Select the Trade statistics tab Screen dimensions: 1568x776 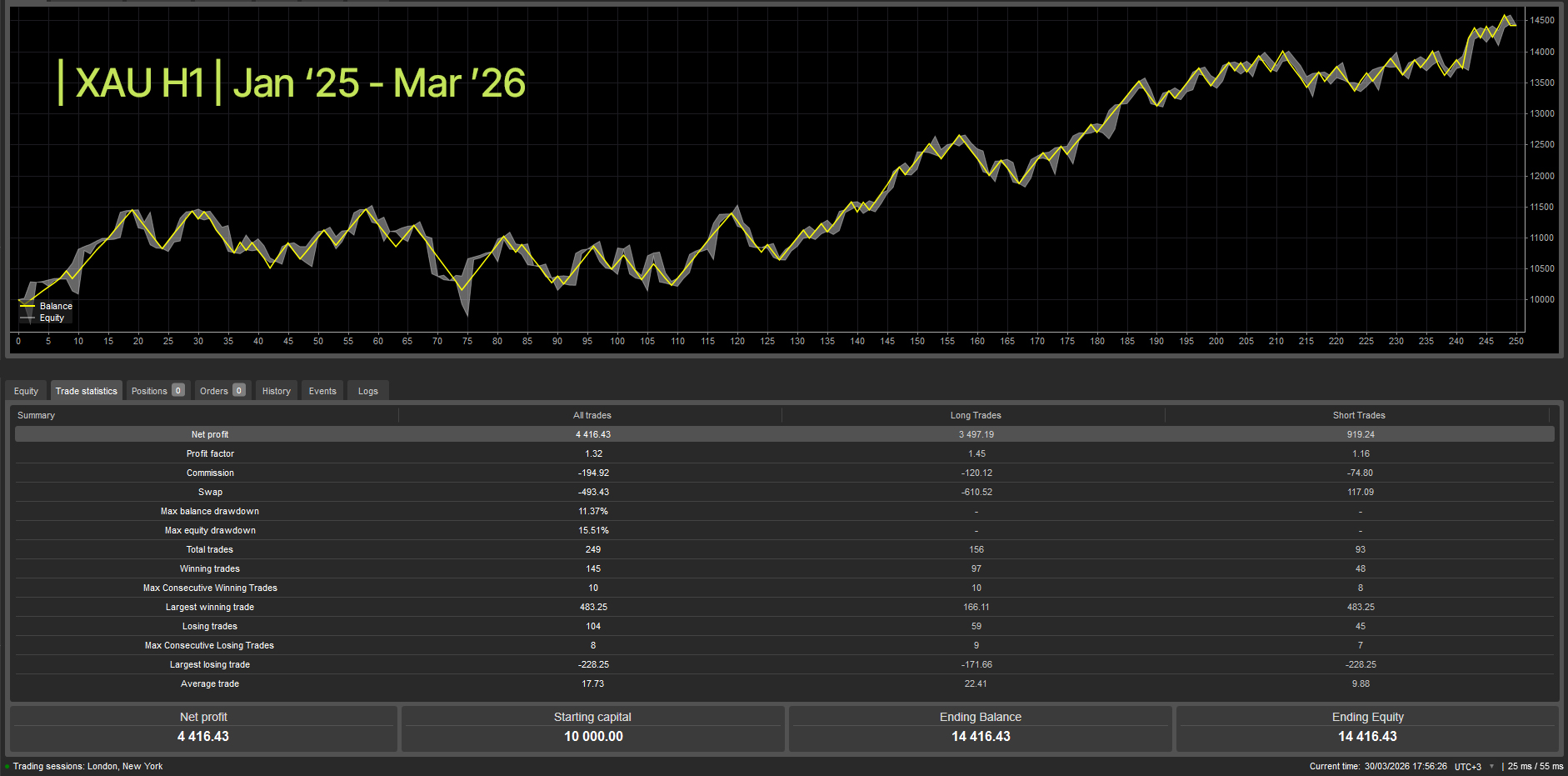point(86,390)
